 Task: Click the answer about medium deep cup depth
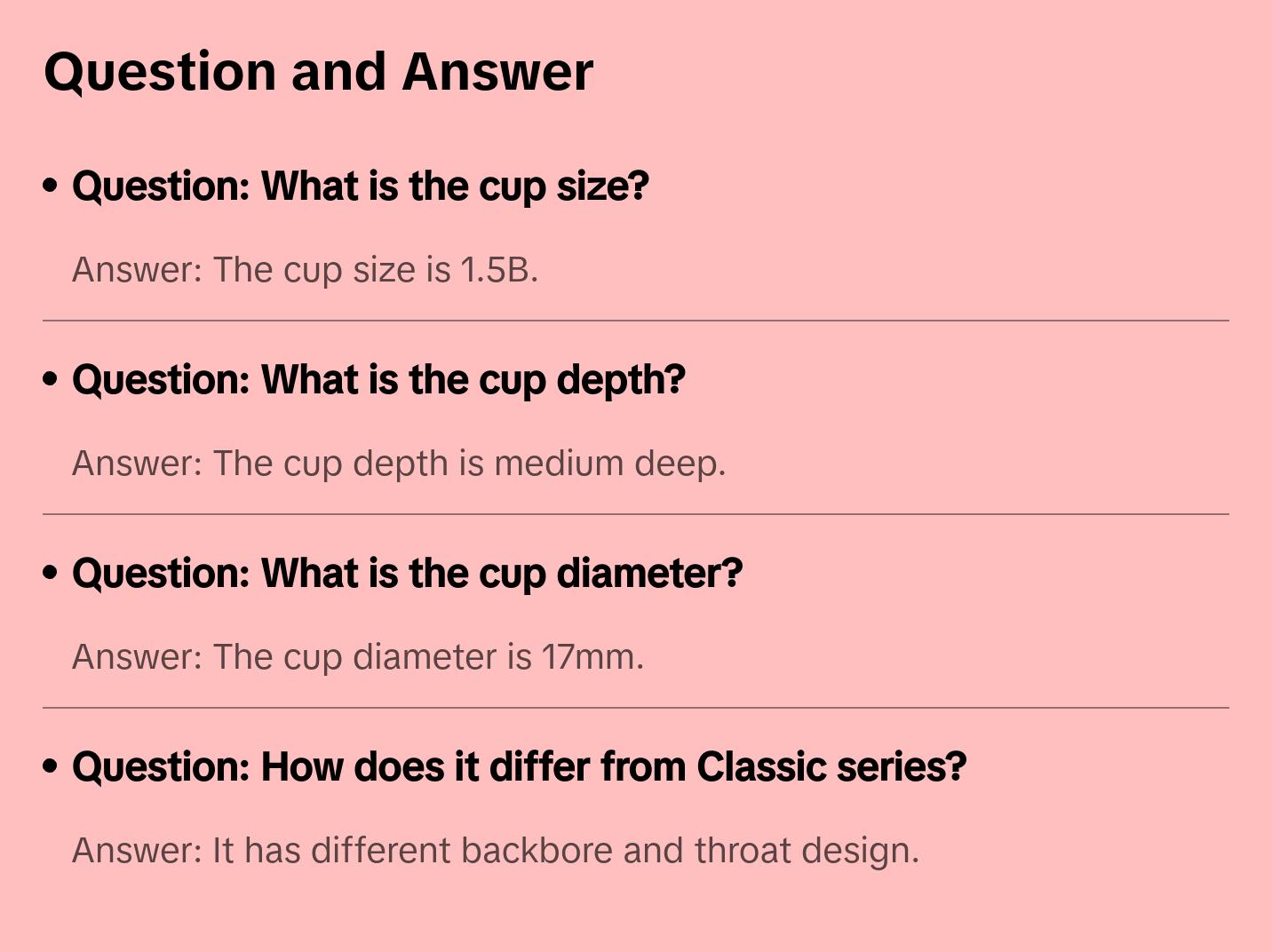[399, 464]
